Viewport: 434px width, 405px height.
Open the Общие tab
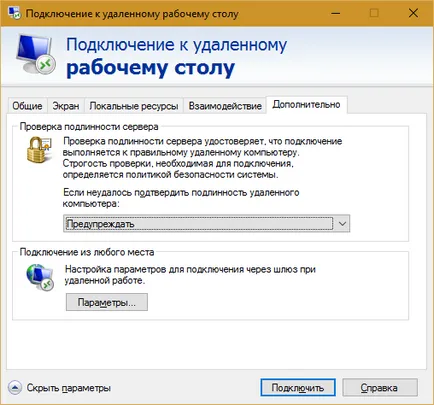click(27, 106)
